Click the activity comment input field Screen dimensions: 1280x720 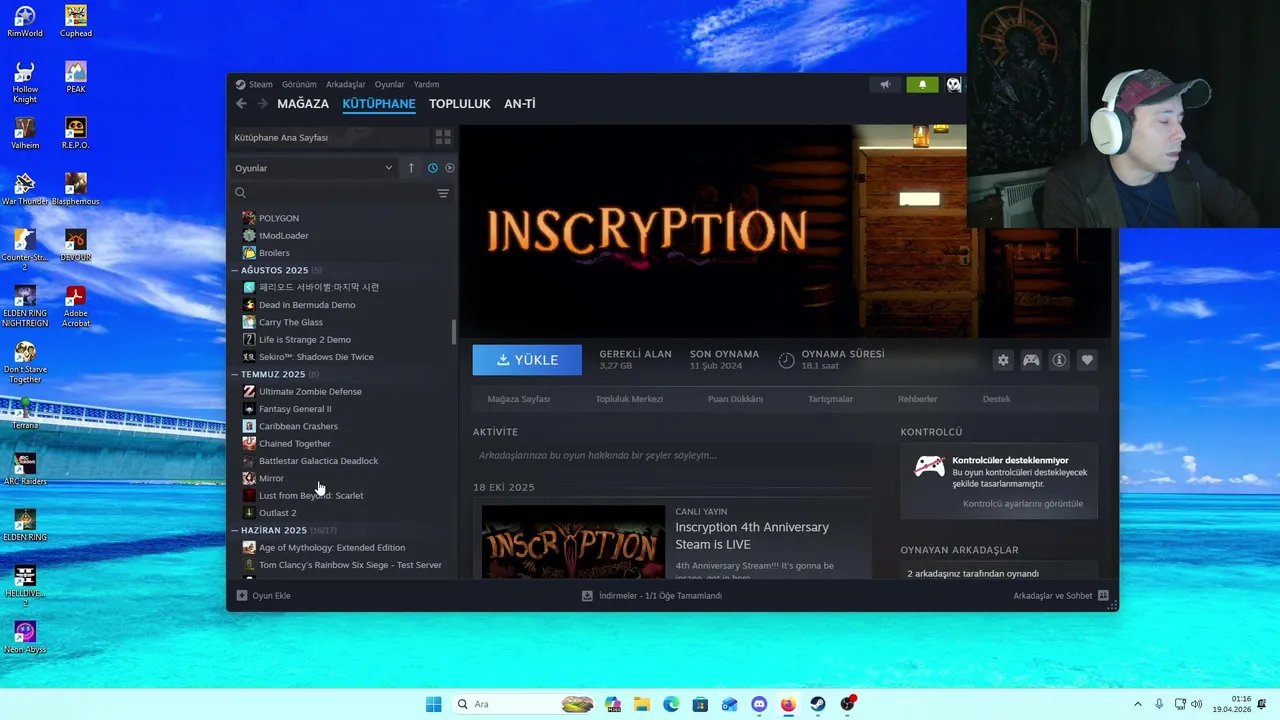click(672, 455)
